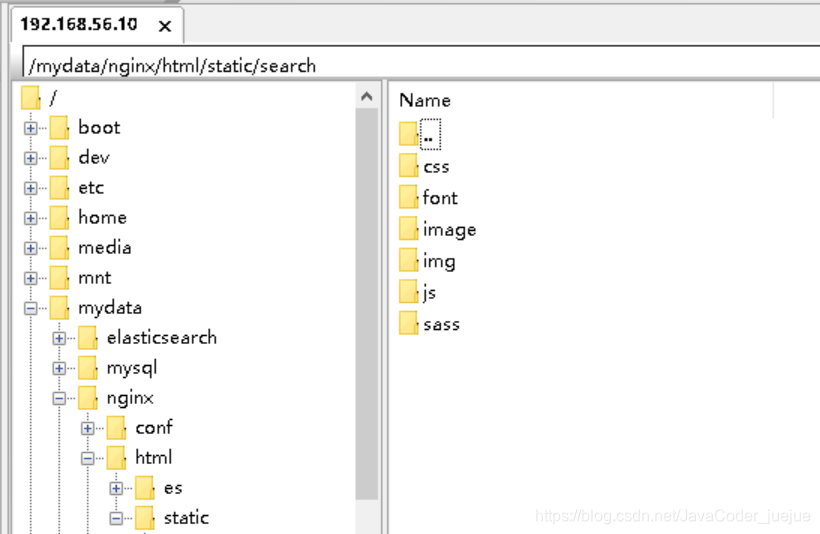
Task: Collapse the nginx folder node
Action: pos(59,399)
